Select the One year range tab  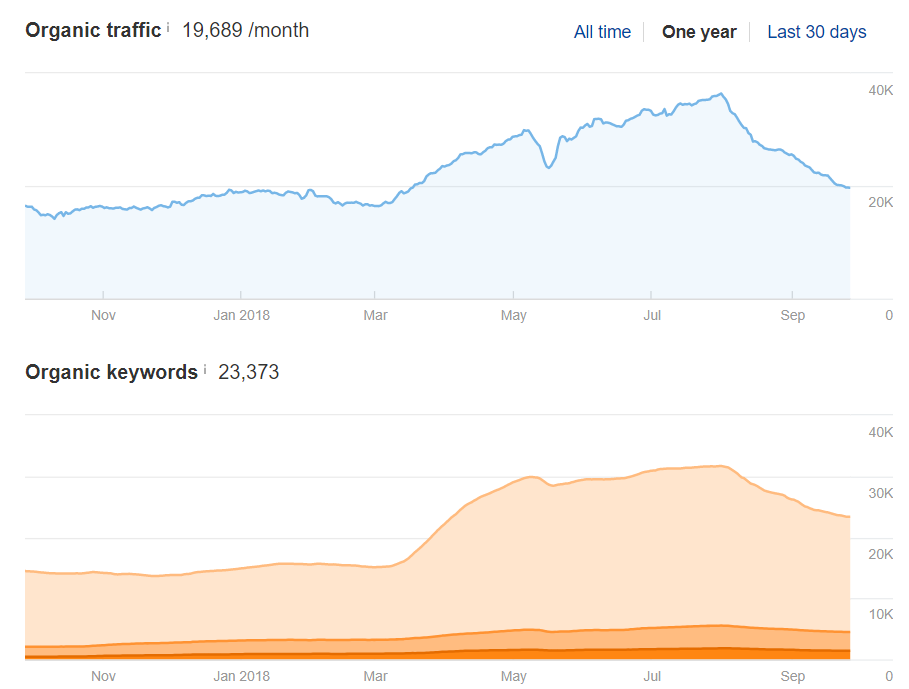click(x=699, y=32)
